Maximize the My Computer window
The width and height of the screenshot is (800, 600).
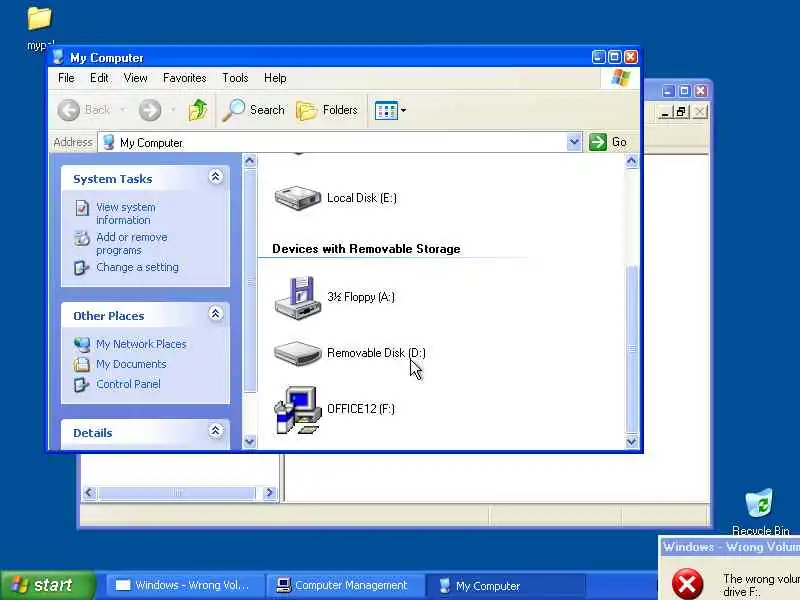click(615, 57)
